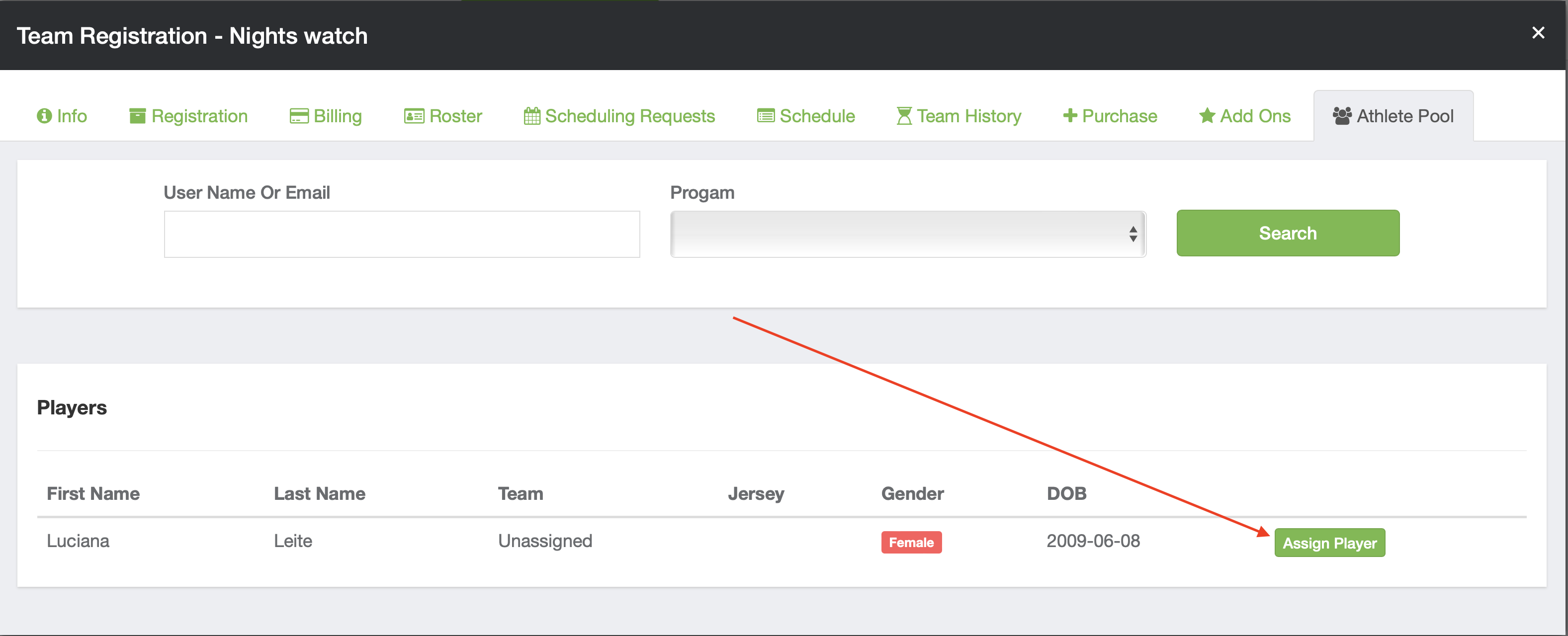Click the hourglass icon beside Team History
This screenshot has height=636, width=1568.
click(x=904, y=116)
